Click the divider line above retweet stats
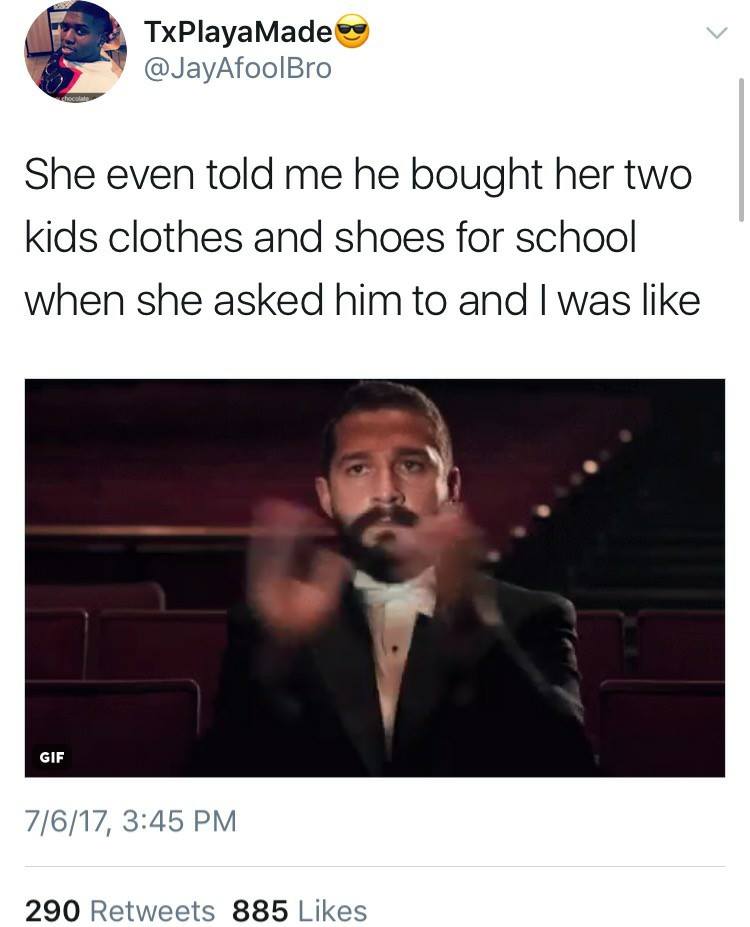This screenshot has width=750, height=927. 375,867
